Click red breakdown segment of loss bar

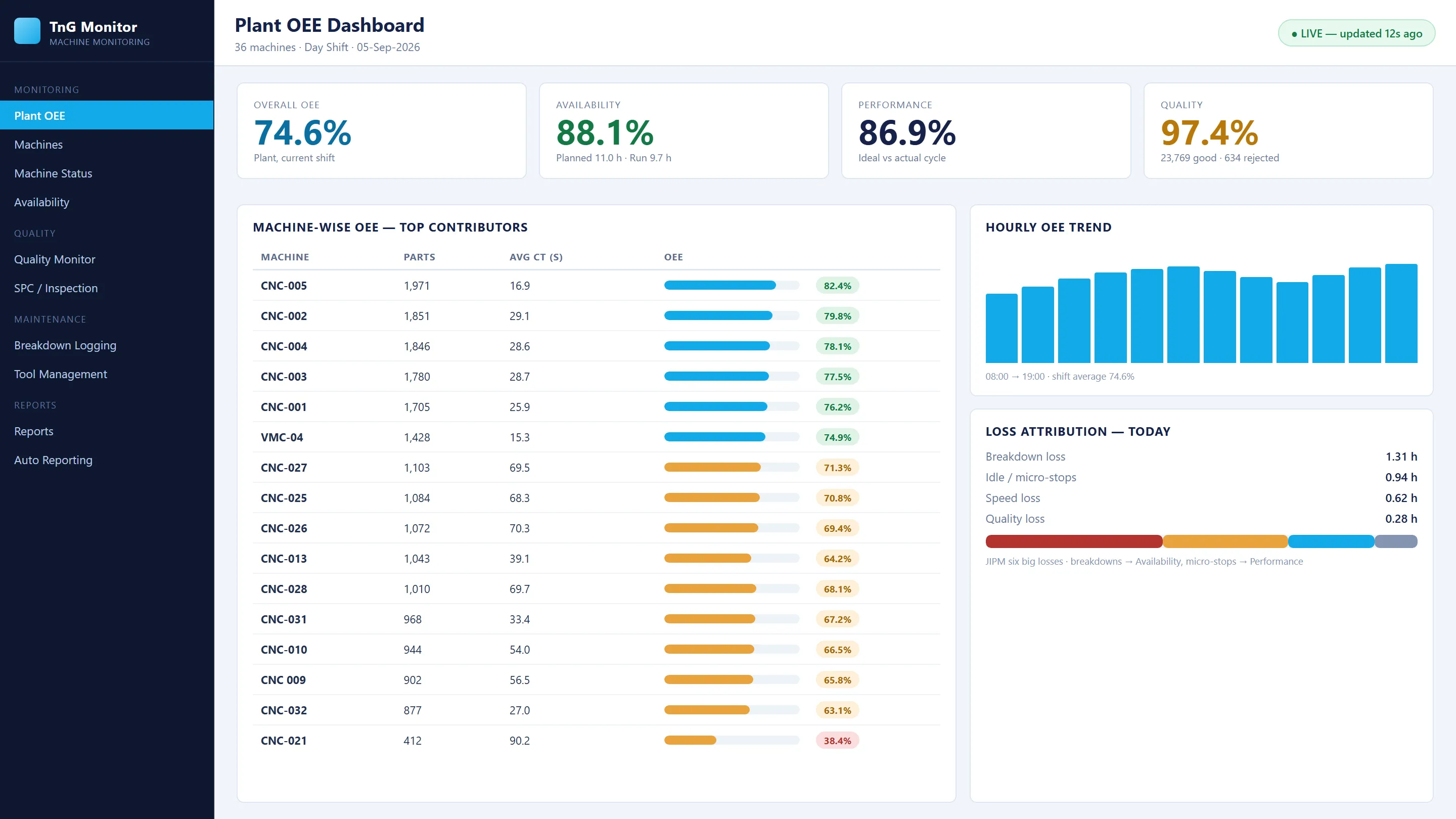click(1074, 541)
